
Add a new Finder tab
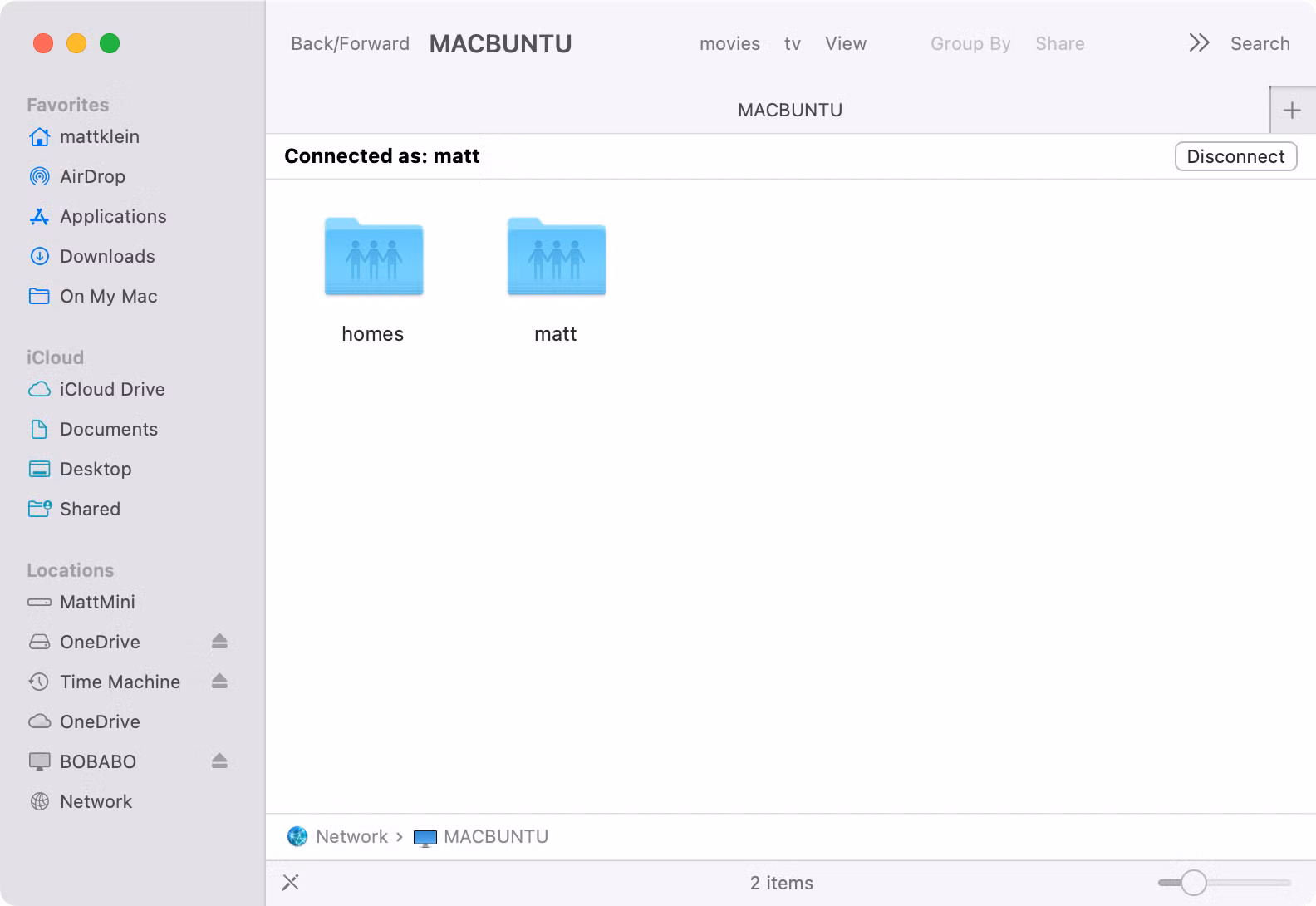click(1292, 110)
